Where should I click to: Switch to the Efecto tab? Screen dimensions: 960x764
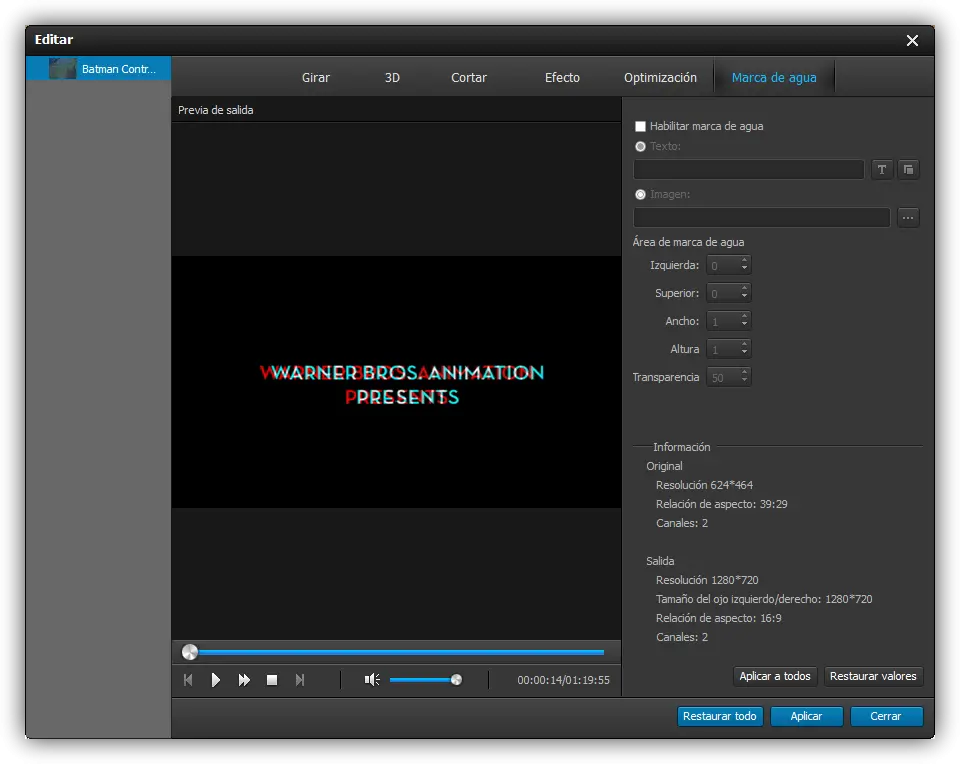(x=562, y=78)
